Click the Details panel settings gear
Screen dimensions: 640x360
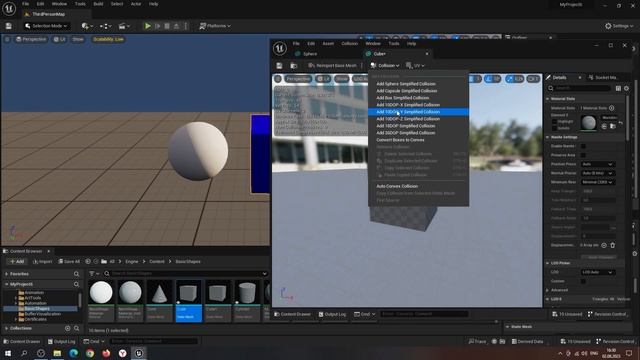[x=627, y=88]
